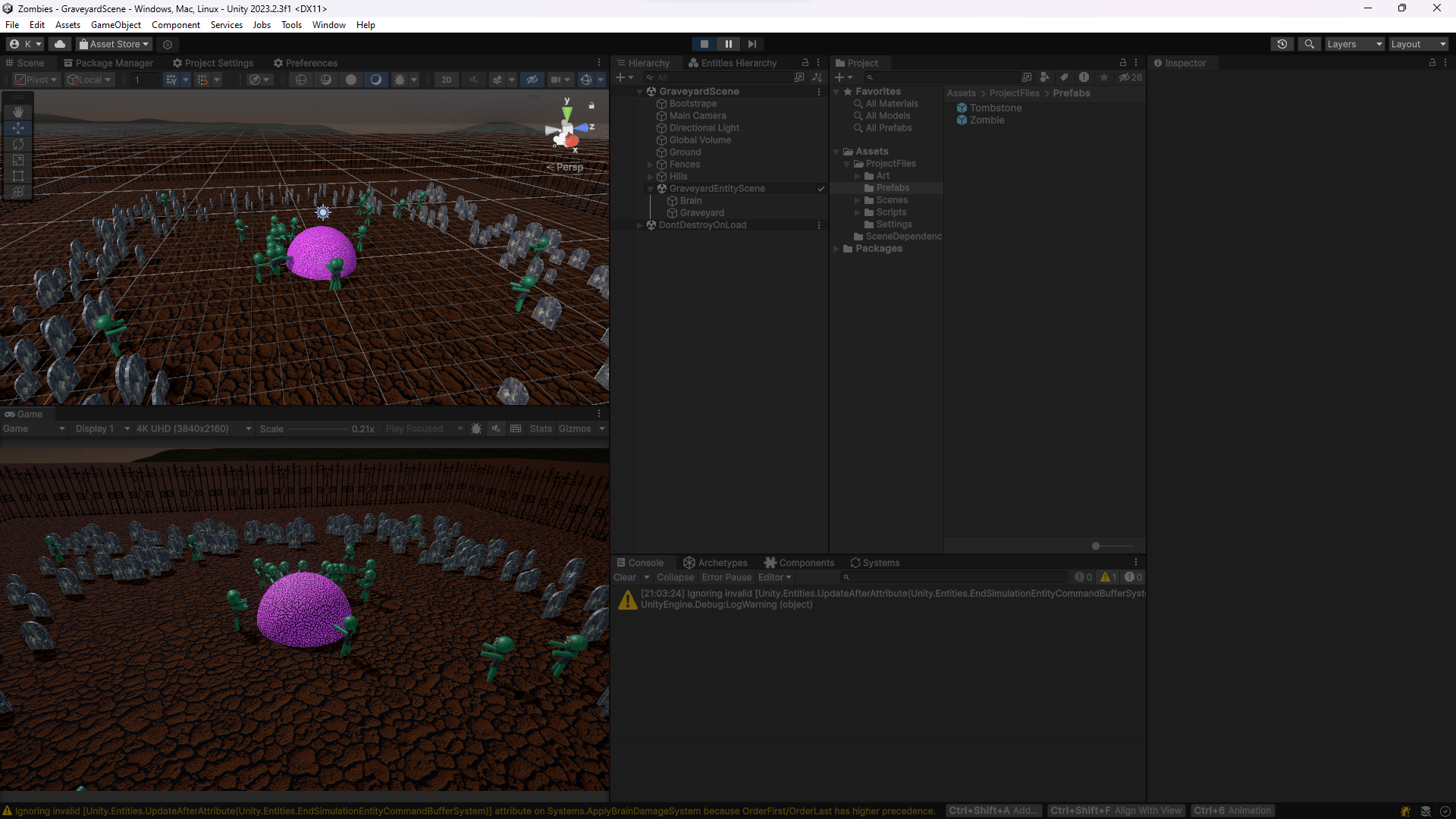Select the Scale tool
The height and width of the screenshot is (819, 1456).
click(18, 160)
